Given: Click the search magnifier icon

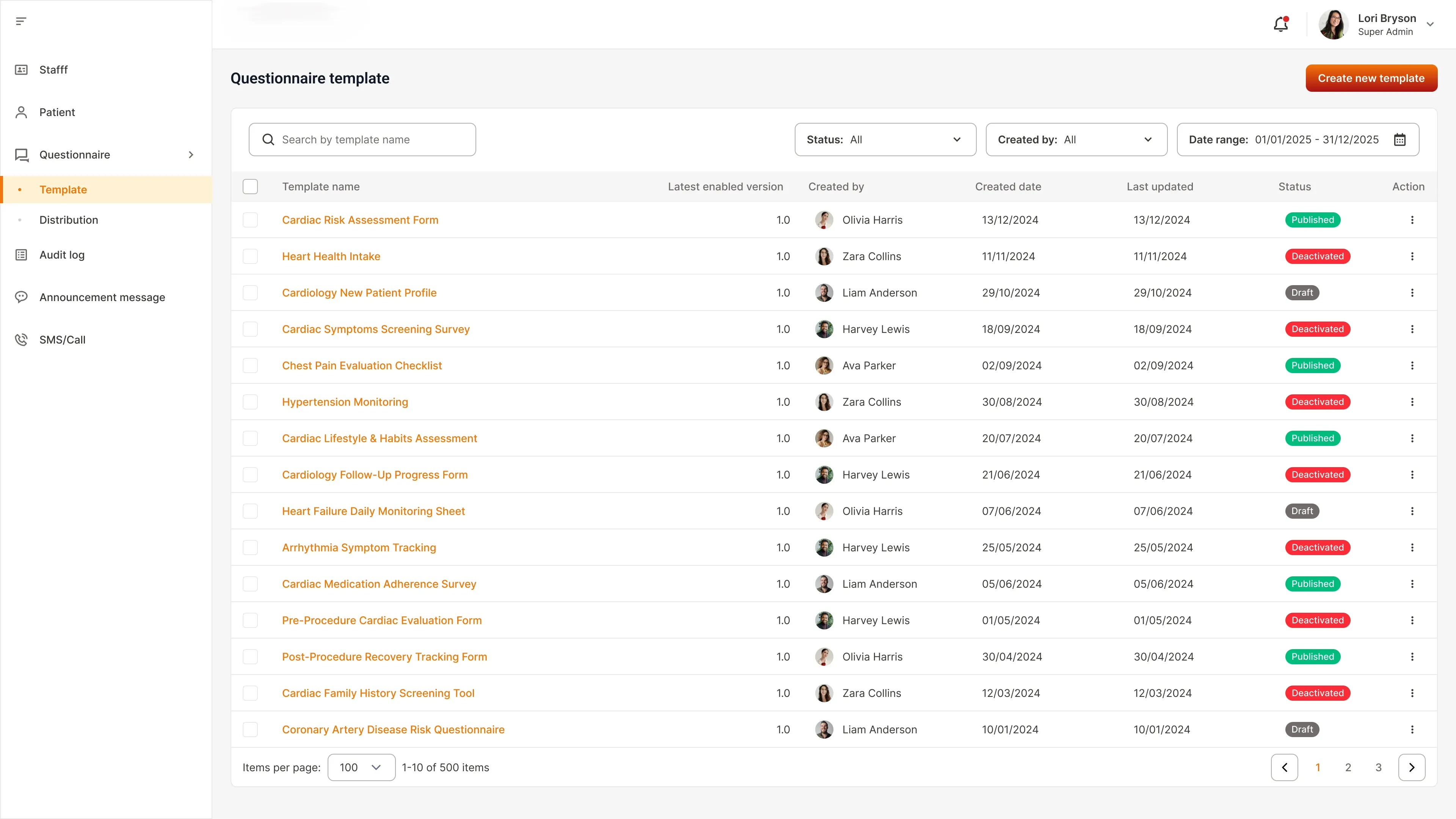Looking at the screenshot, I should (x=268, y=140).
